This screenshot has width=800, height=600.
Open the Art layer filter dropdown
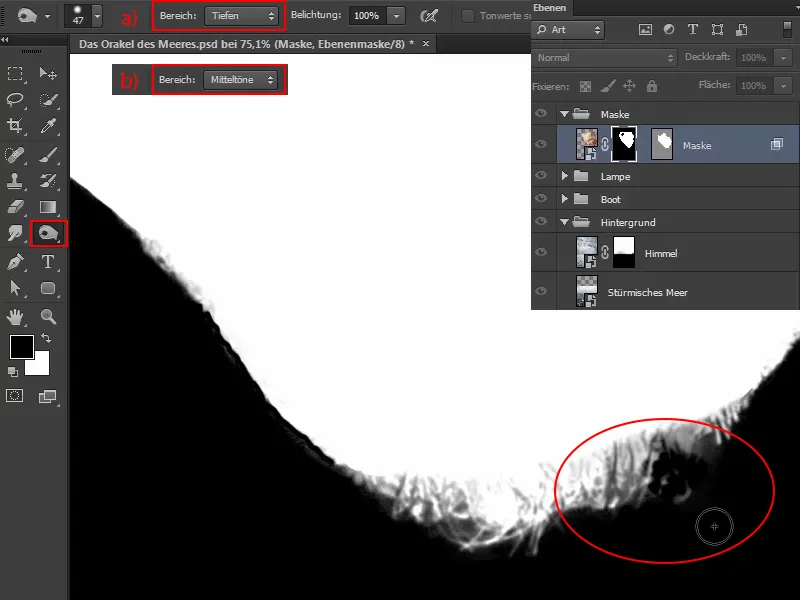(x=568, y=30)
